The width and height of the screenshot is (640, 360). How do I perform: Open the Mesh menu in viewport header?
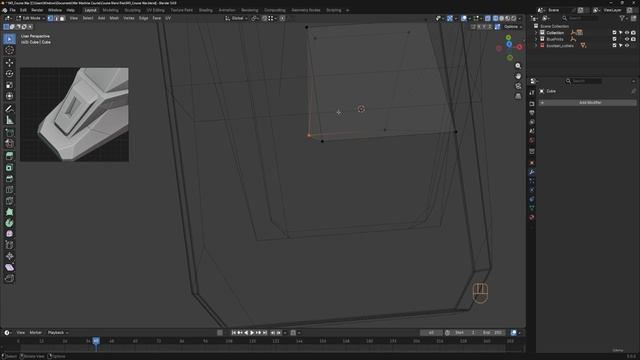tap(114, 18)
